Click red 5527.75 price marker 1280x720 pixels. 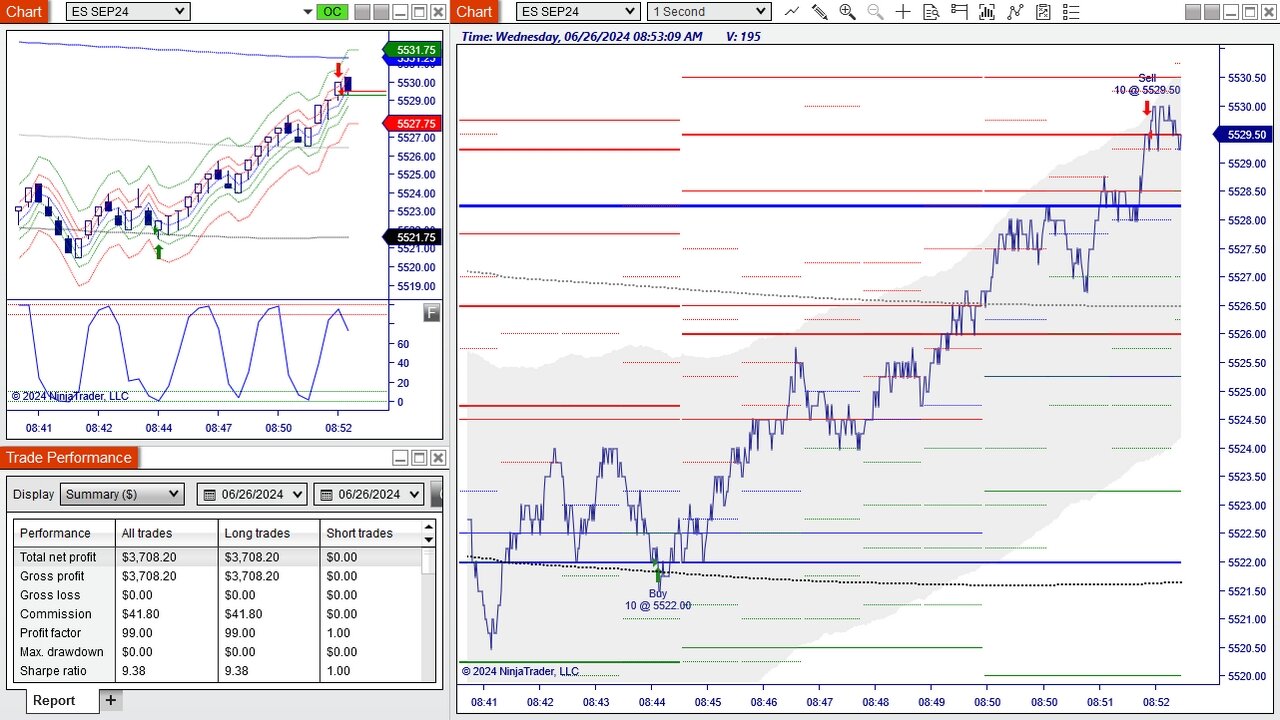coord(412,124)
